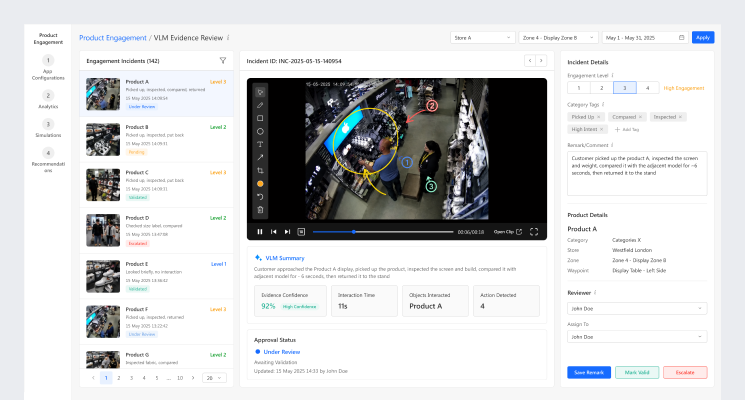745x400 pixels.
Task: Click the info icon next to Remark/Comment
Action: tap(612, 145)
